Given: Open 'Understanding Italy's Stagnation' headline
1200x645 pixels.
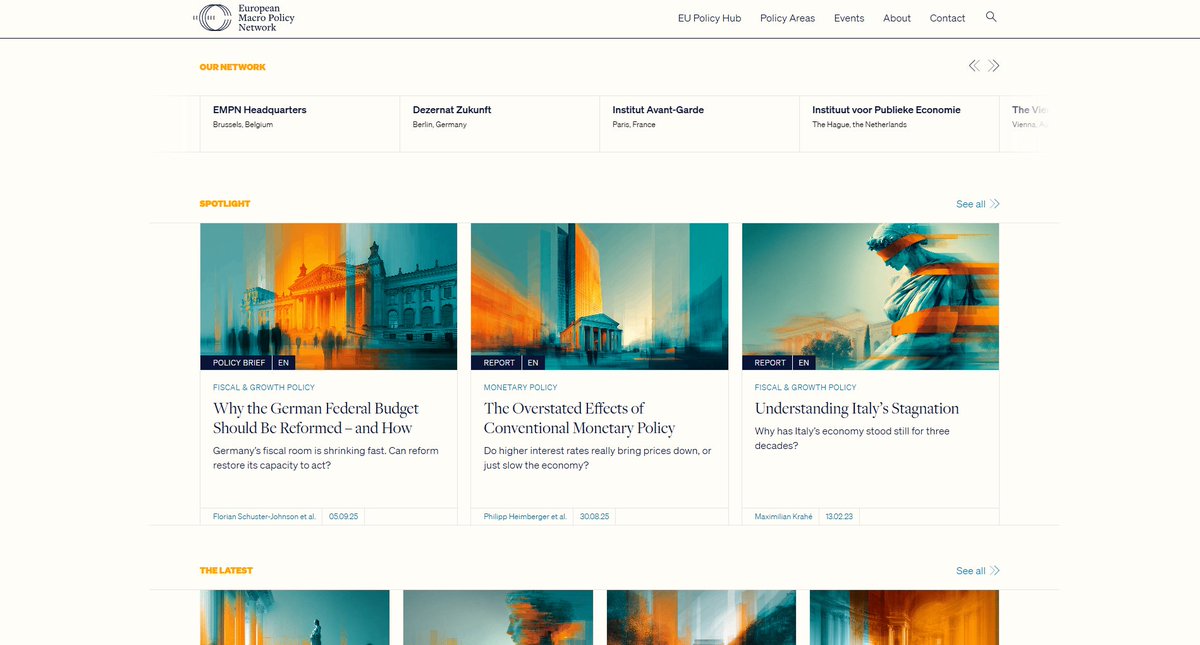Looking at the screenshot, I should coord(857,408).
